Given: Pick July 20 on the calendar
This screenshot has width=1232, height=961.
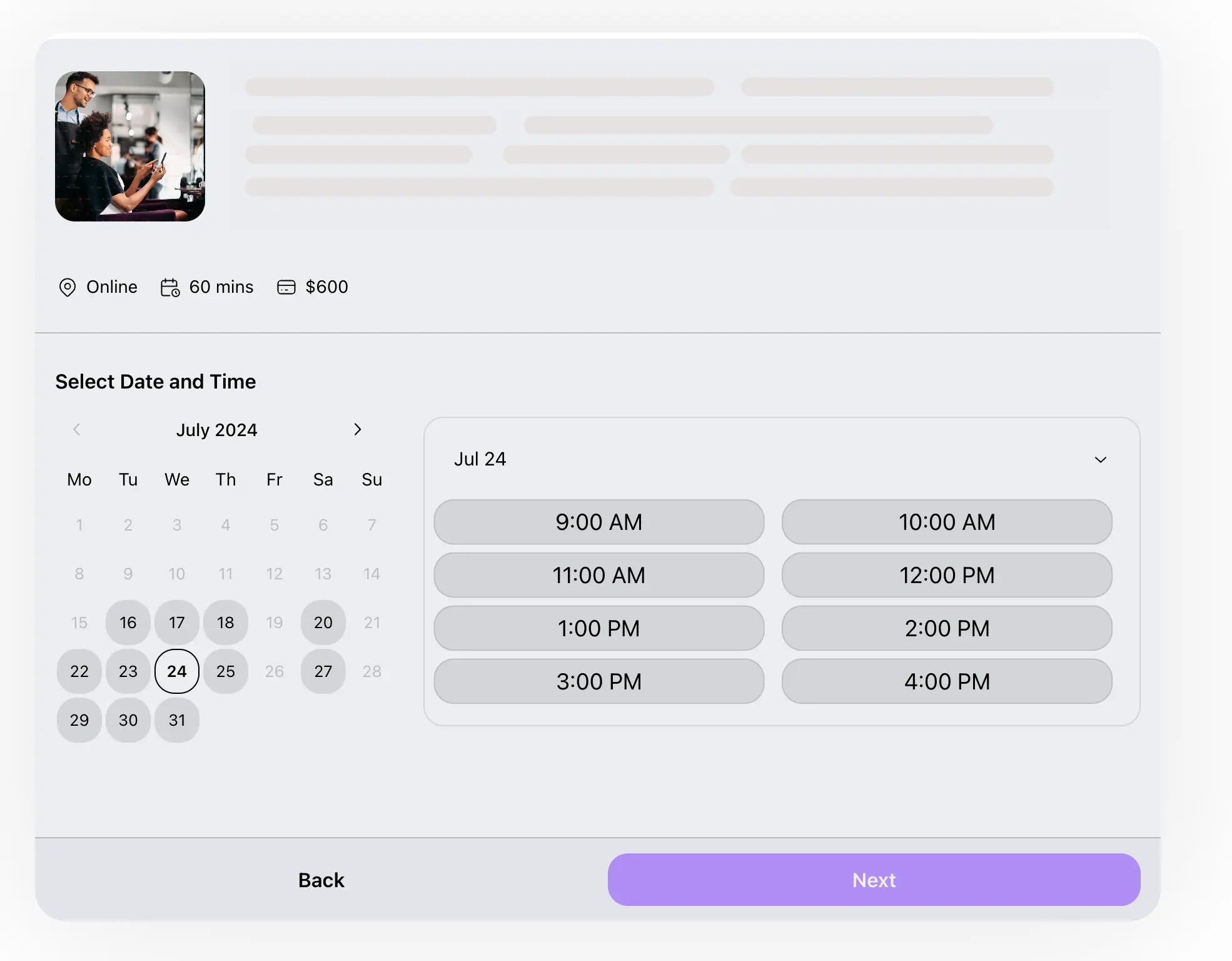Looking at the screenshot, I should [x=323, y=623].
